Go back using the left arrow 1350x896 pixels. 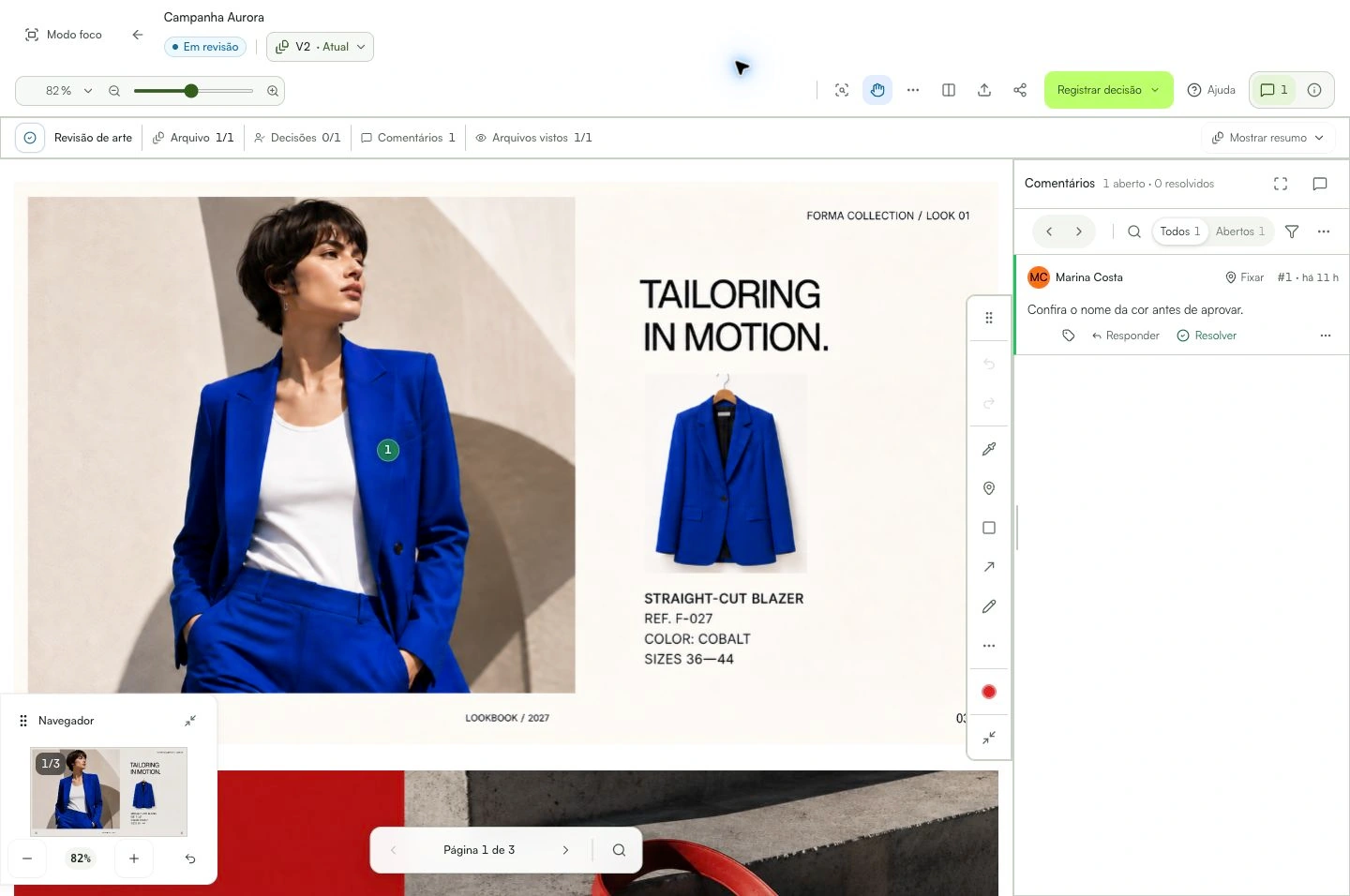[x=138, y=35]
